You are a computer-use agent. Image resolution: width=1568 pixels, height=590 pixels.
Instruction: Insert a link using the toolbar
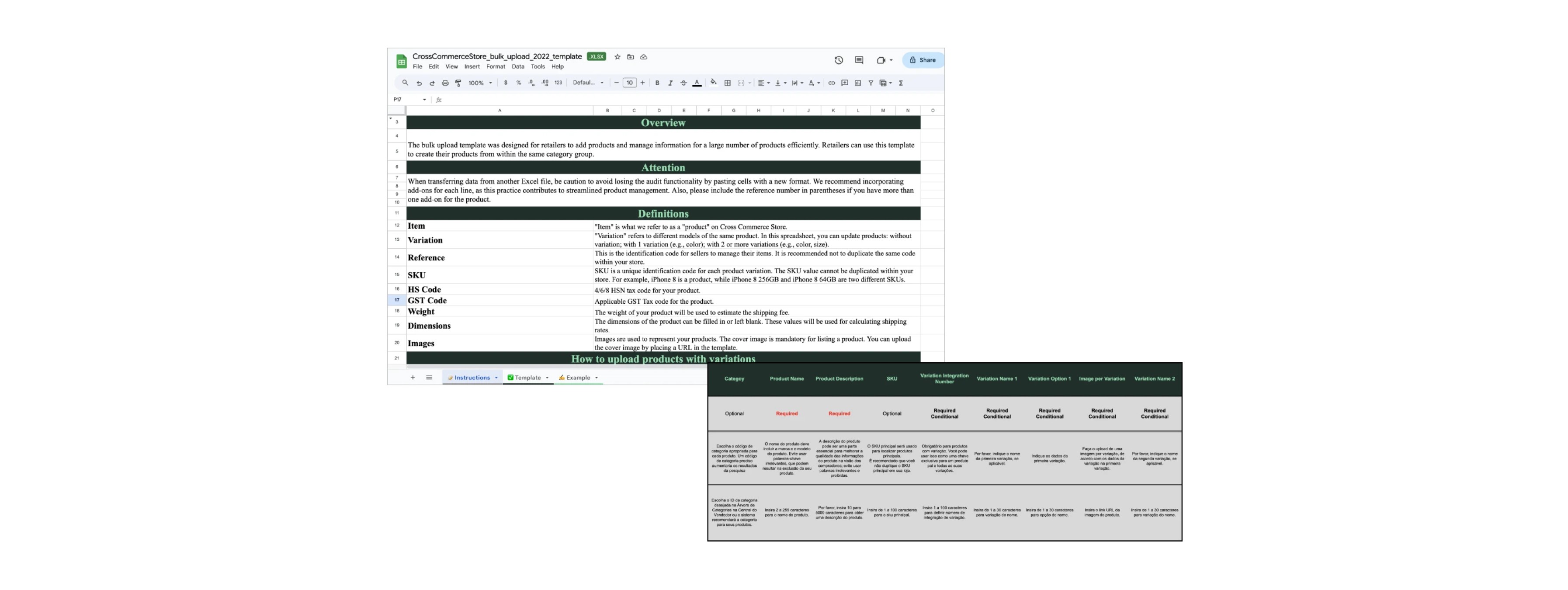coord(832,83)
